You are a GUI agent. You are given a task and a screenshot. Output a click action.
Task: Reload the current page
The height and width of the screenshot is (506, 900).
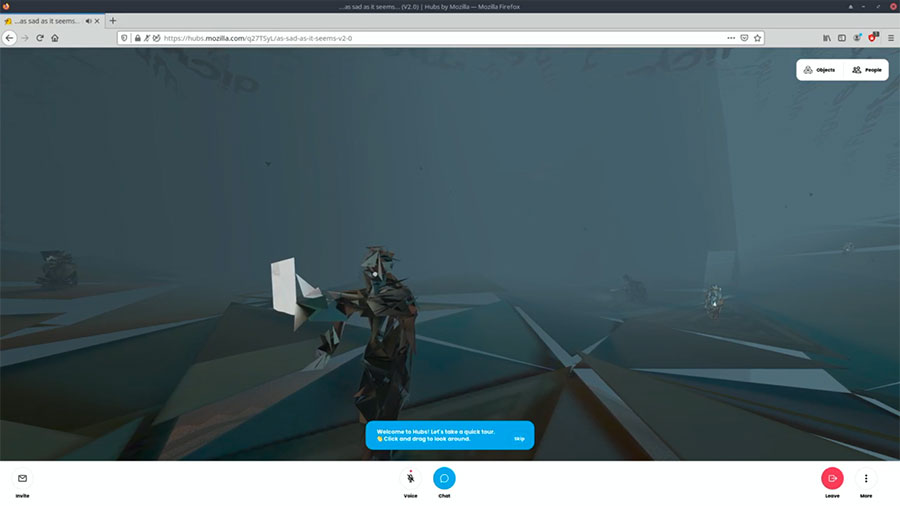[x=40, y=38]
